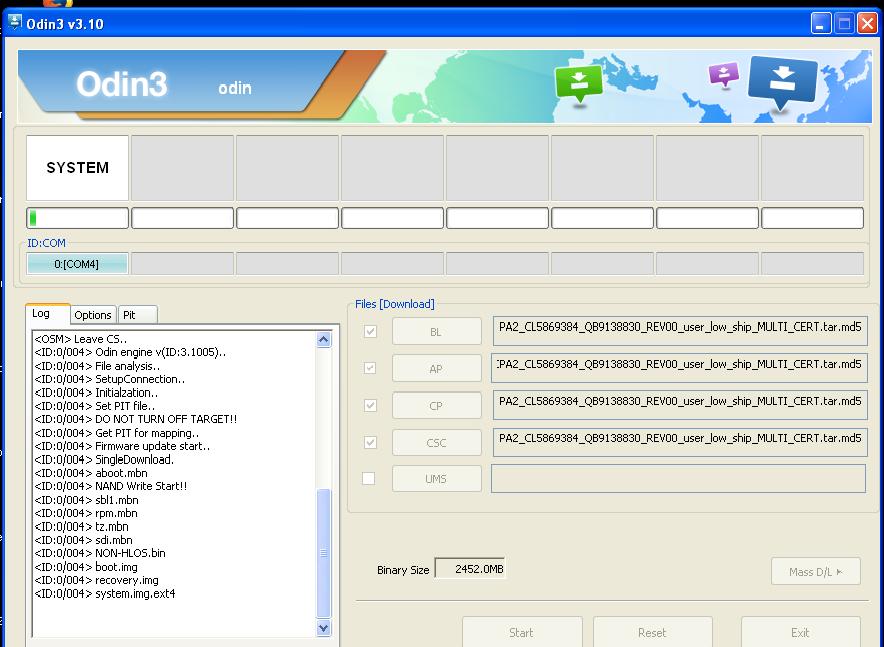Click the log scroll up arrow
Image resolution: width=884 pixels, height=647 pixels.
coord(324,339)
